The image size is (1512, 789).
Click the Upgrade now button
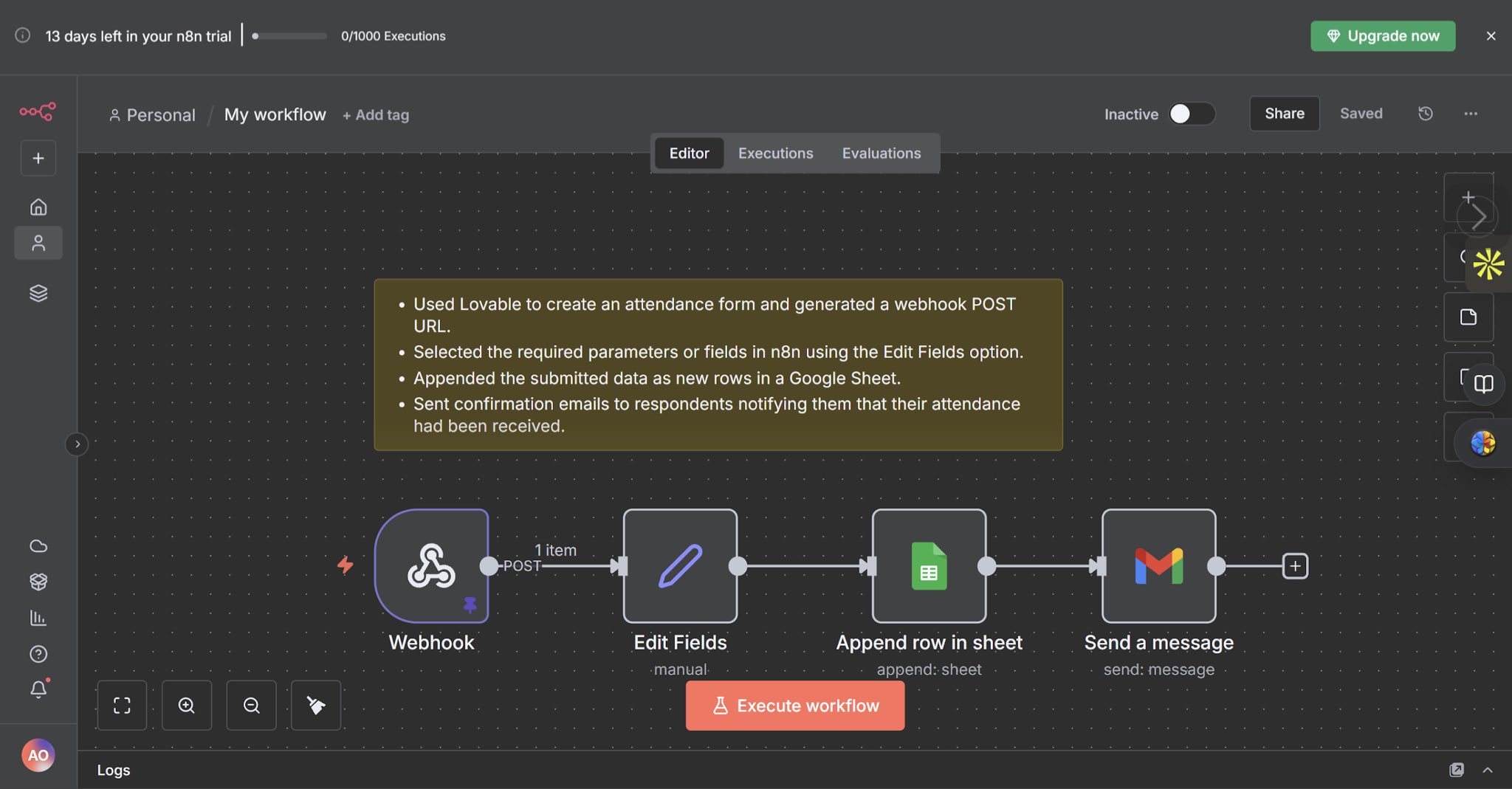(1382, 36)
